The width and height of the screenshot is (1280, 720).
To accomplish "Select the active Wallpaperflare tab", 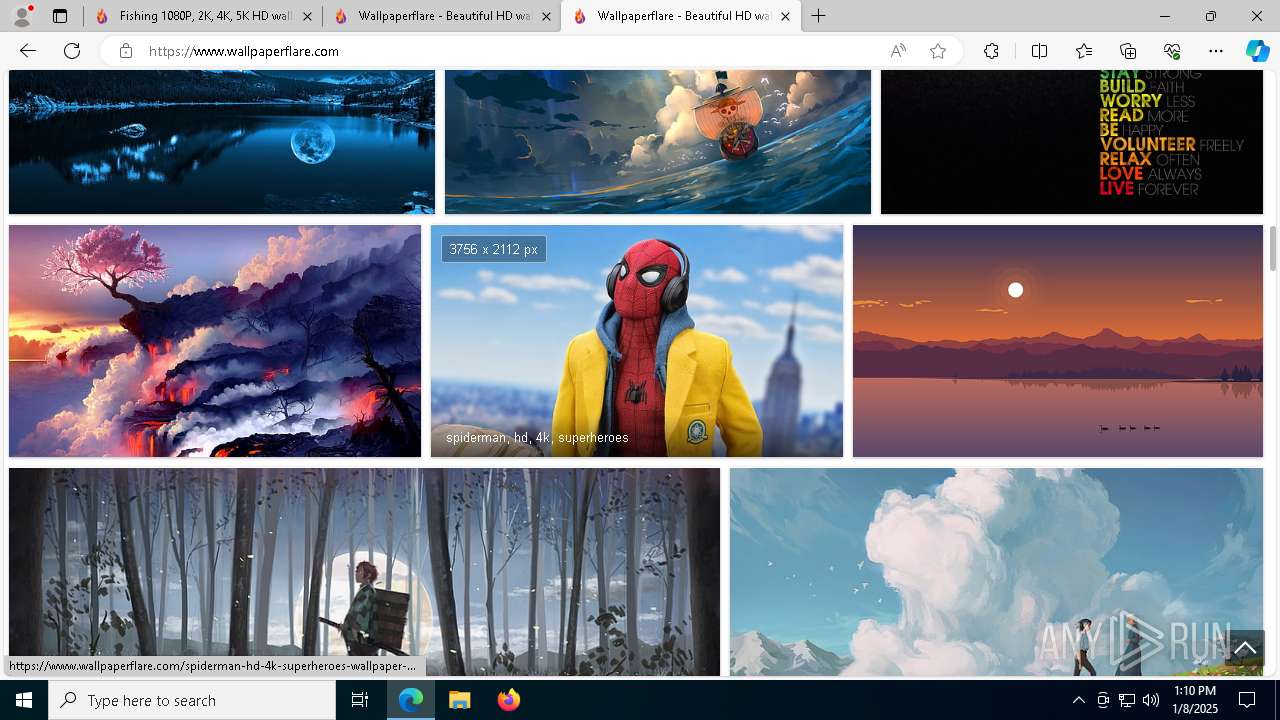I will tap(681, 16).
